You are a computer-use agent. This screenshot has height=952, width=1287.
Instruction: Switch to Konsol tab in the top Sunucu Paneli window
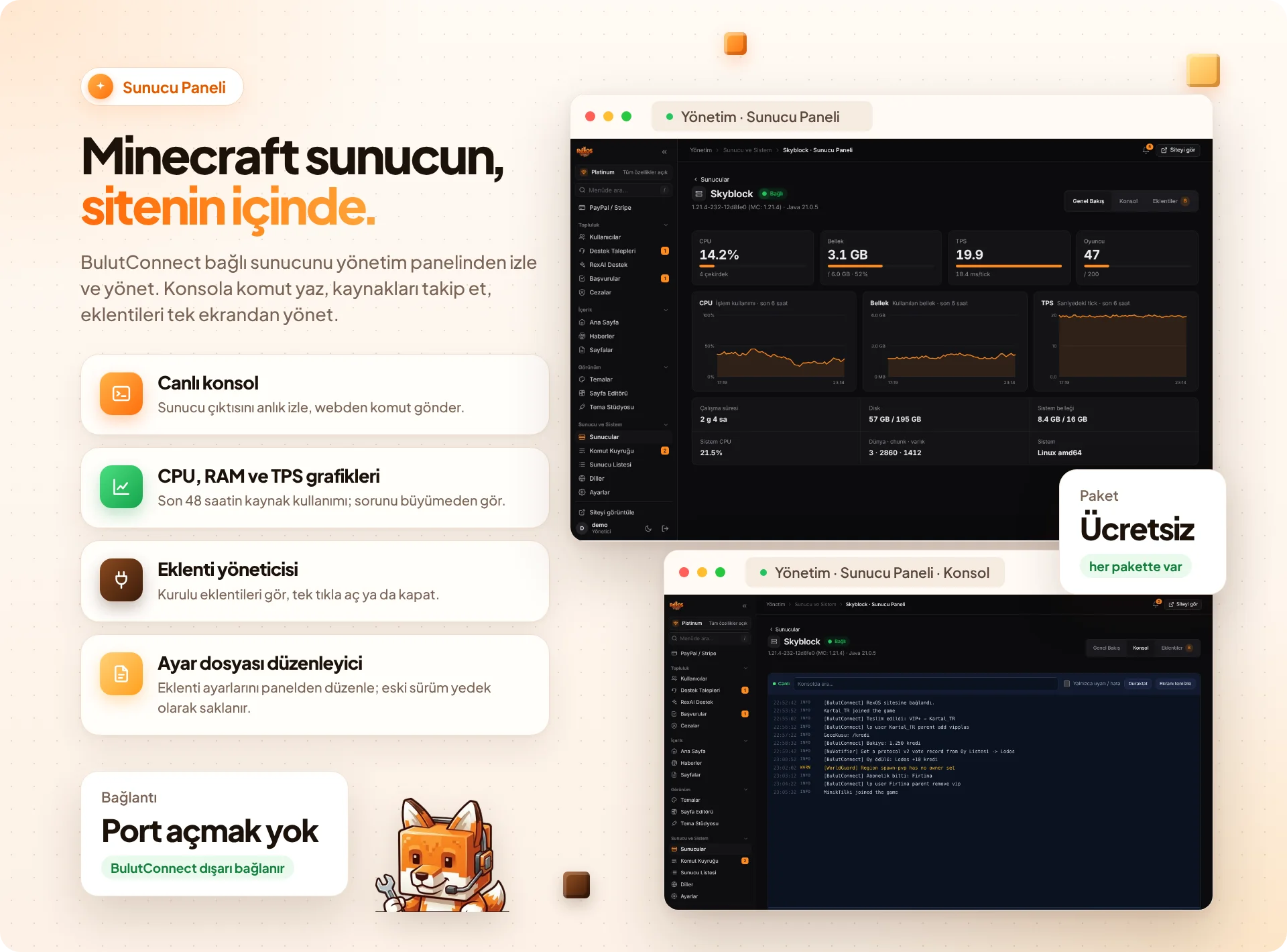coord(1128,201)
